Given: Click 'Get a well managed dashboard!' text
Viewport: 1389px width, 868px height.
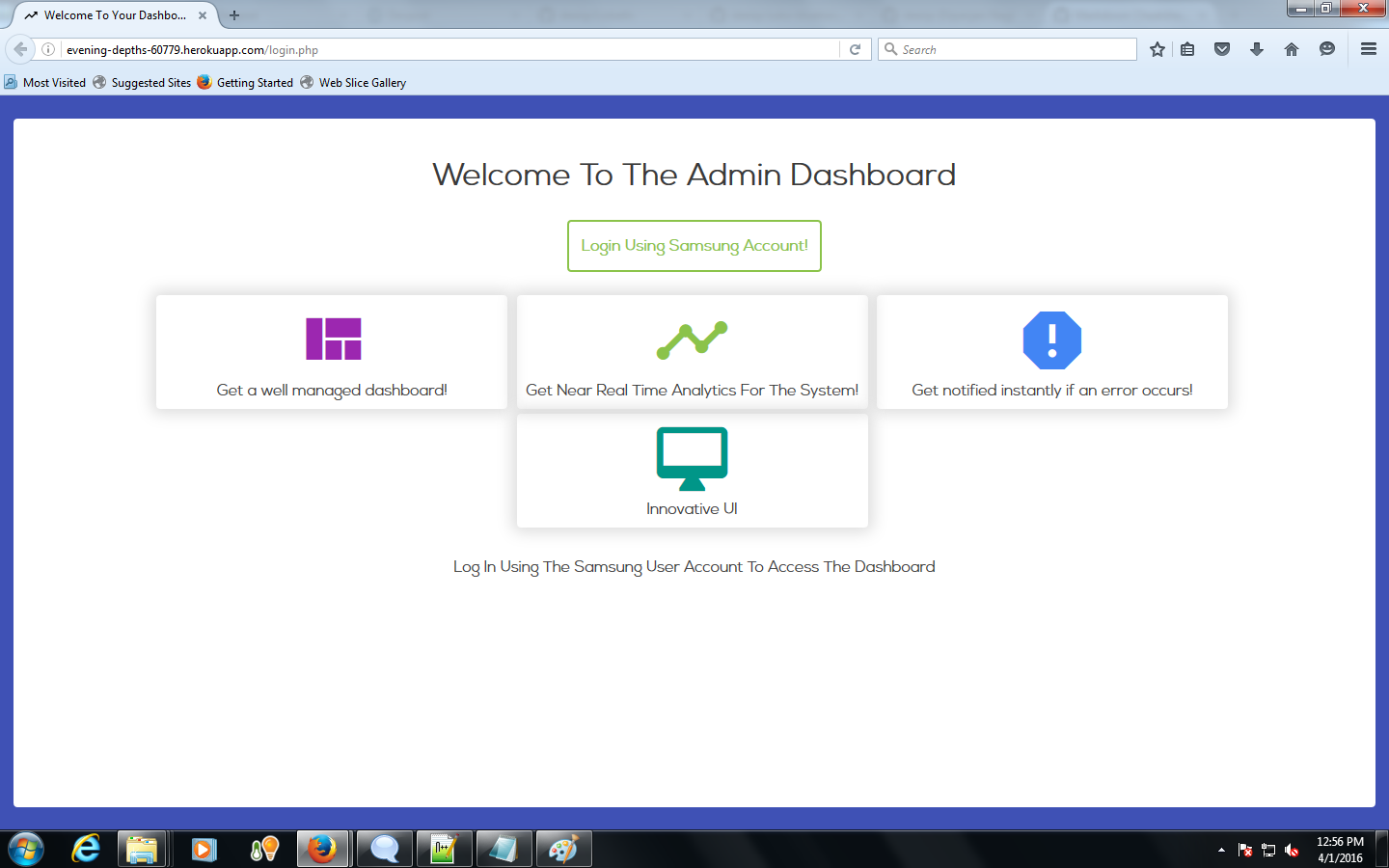Looking at the screenshot, I should tap(332, 391).
